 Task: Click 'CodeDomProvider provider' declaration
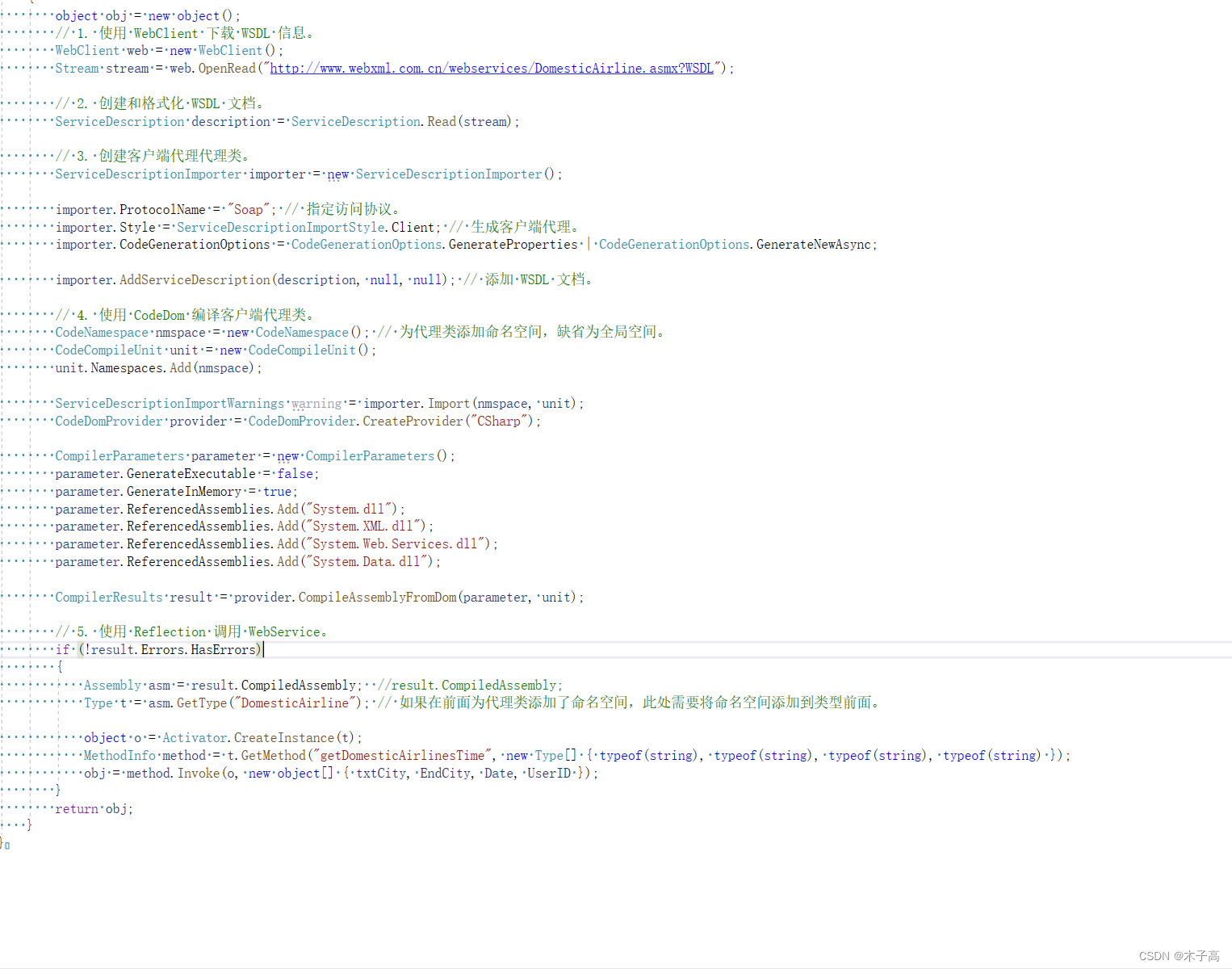click(x=141, y=422)
